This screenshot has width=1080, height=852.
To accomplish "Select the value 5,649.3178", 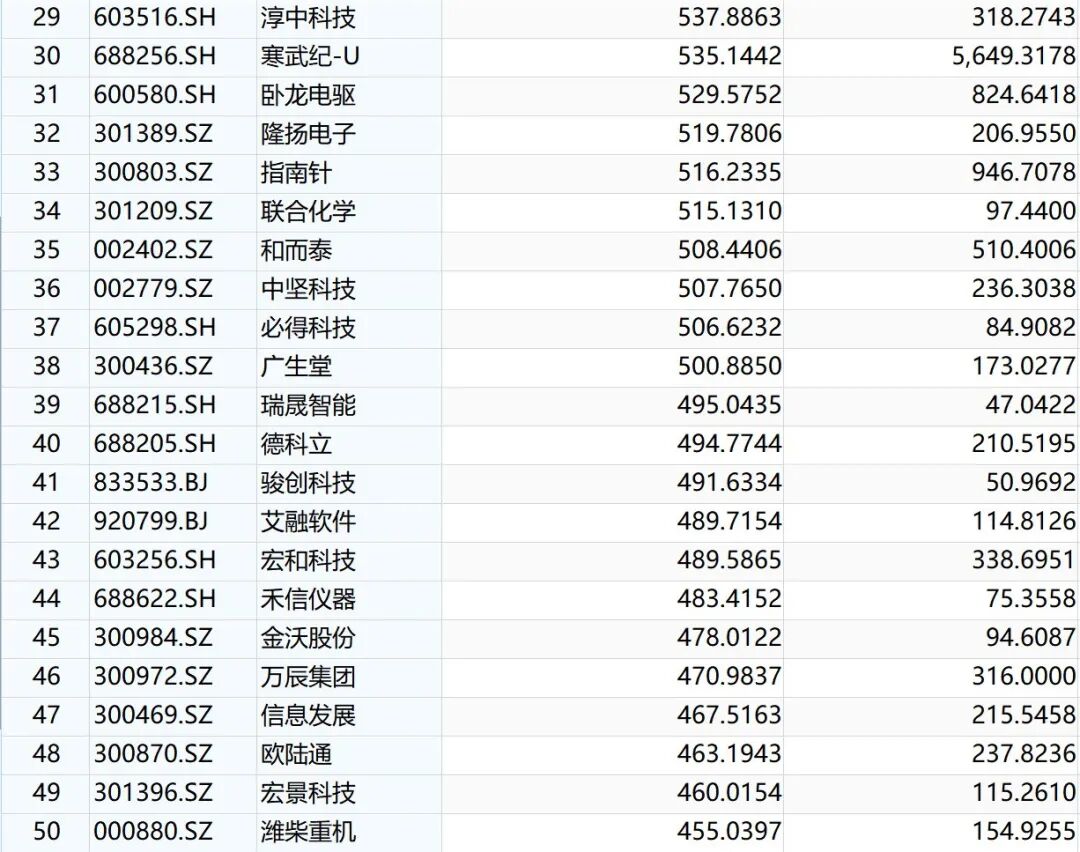I will (1013, 56).
